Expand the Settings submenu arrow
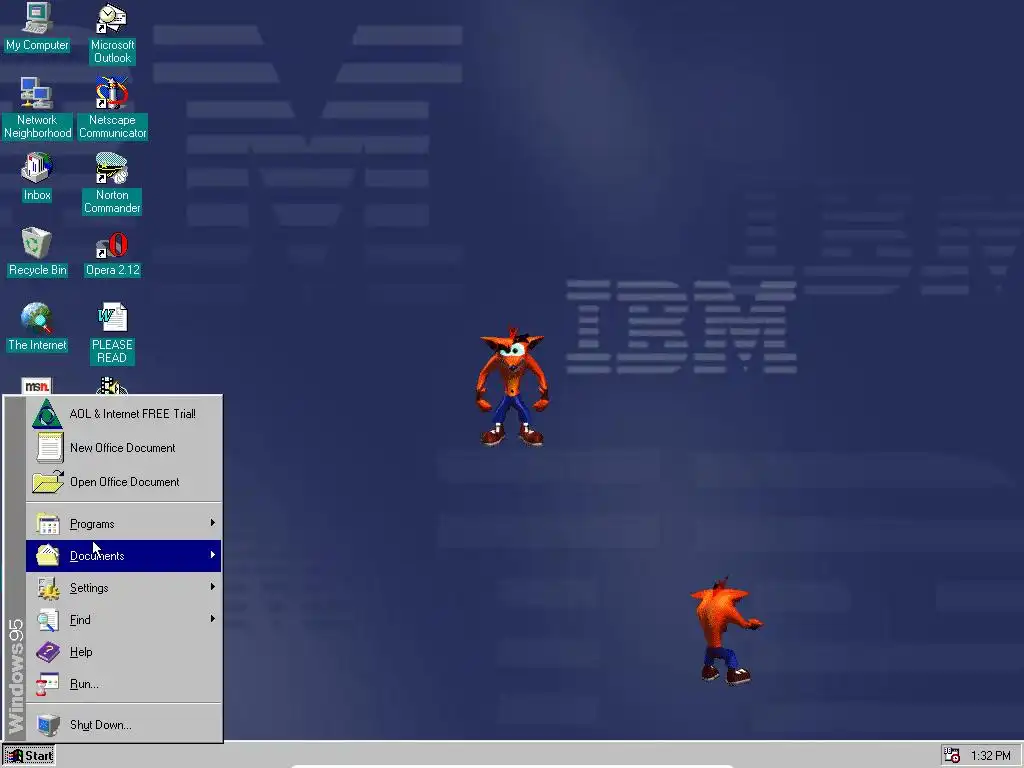 click(212, 587)
